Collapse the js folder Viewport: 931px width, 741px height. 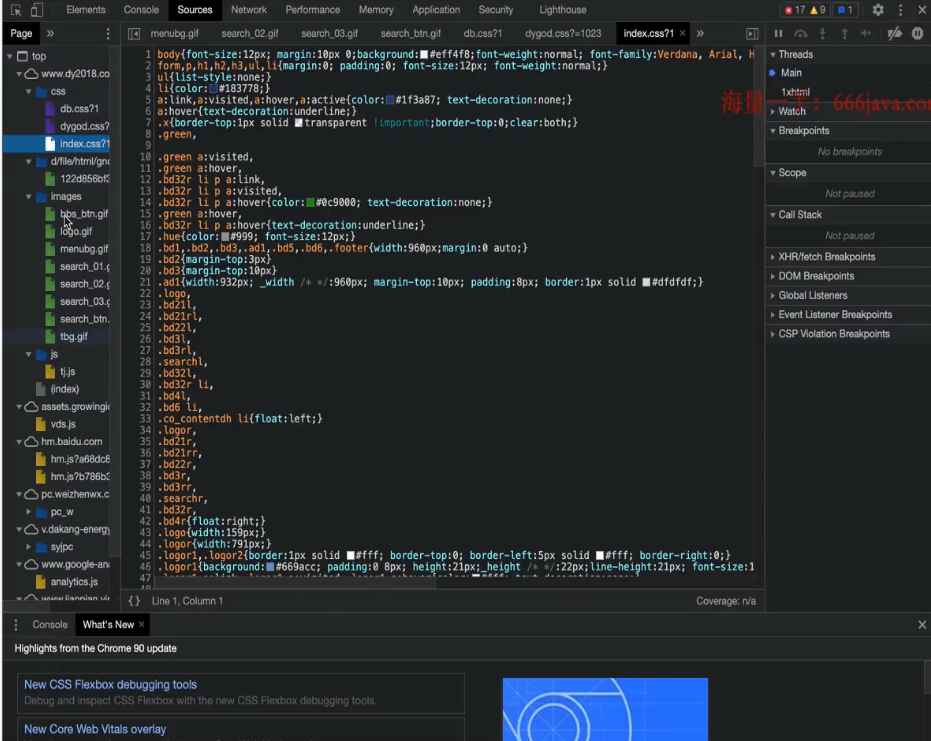(x=28, y=354)
